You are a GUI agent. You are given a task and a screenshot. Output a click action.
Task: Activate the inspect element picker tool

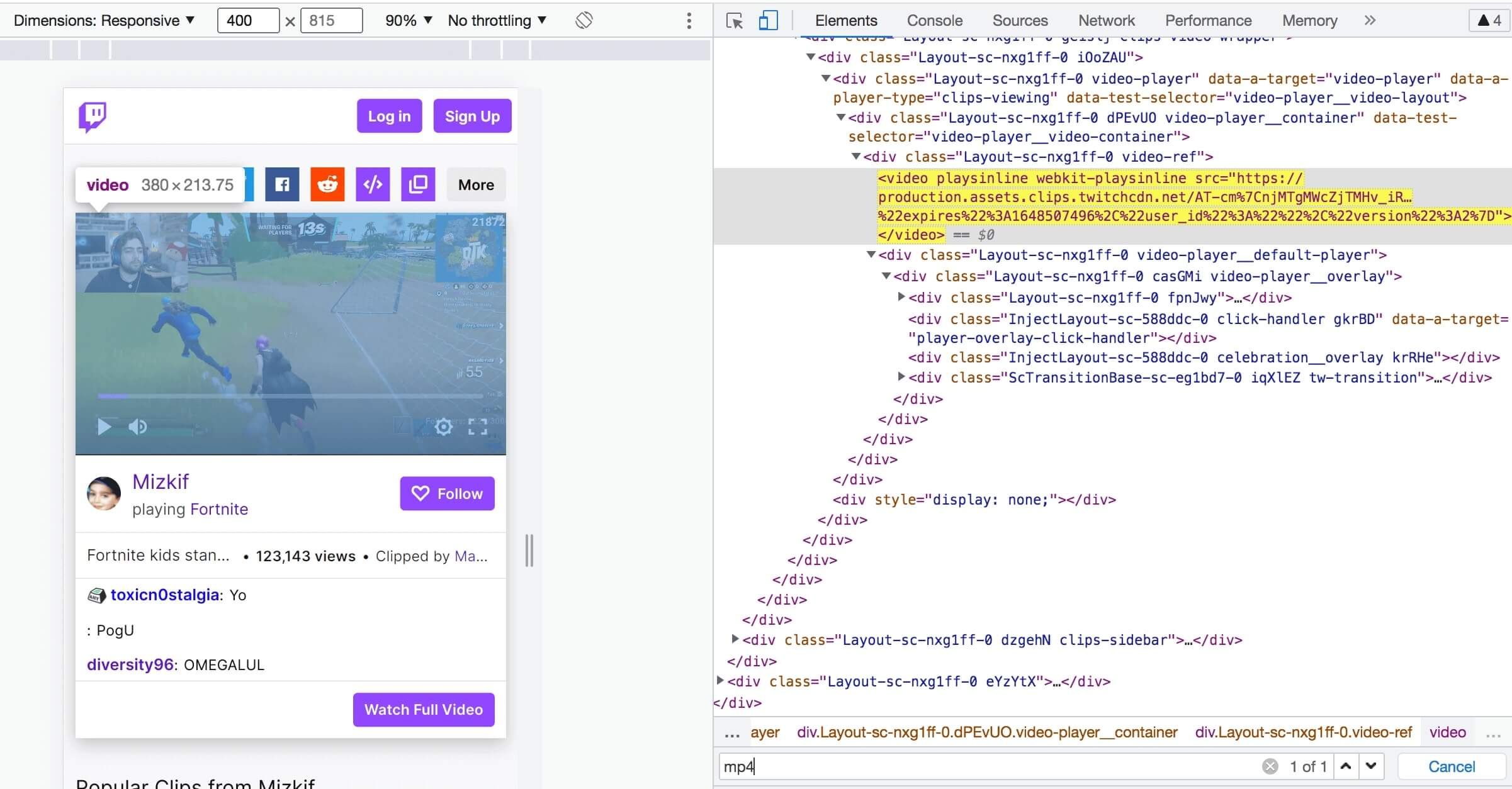734,21
